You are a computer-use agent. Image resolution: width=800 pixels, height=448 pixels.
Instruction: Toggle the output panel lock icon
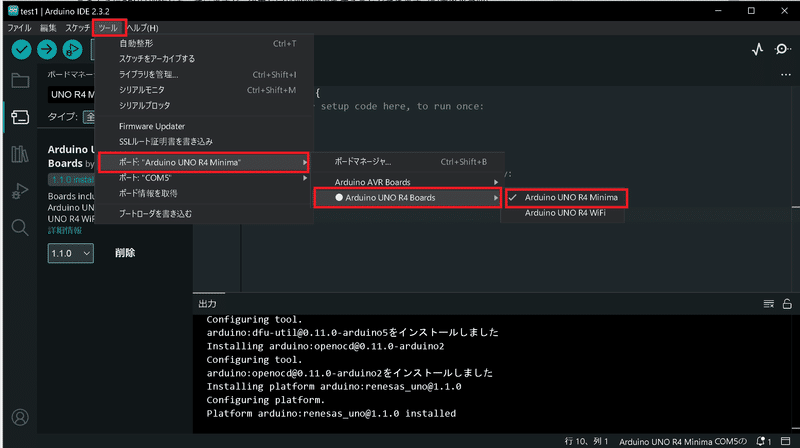(x=789, y=304)
